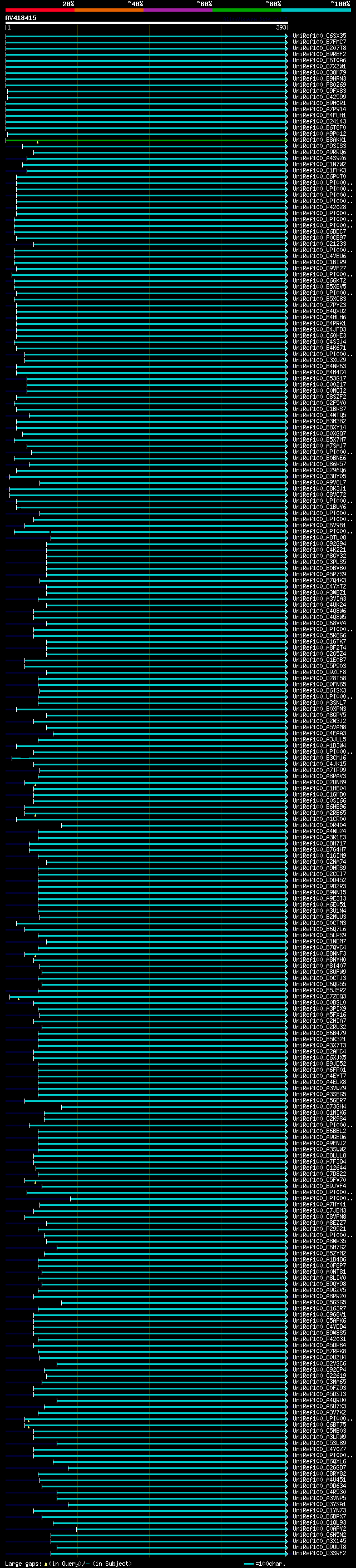356x1568 pixels.
Task: Select the UniRef100_Q9FX83 label
Action: (x=319, y=91)
